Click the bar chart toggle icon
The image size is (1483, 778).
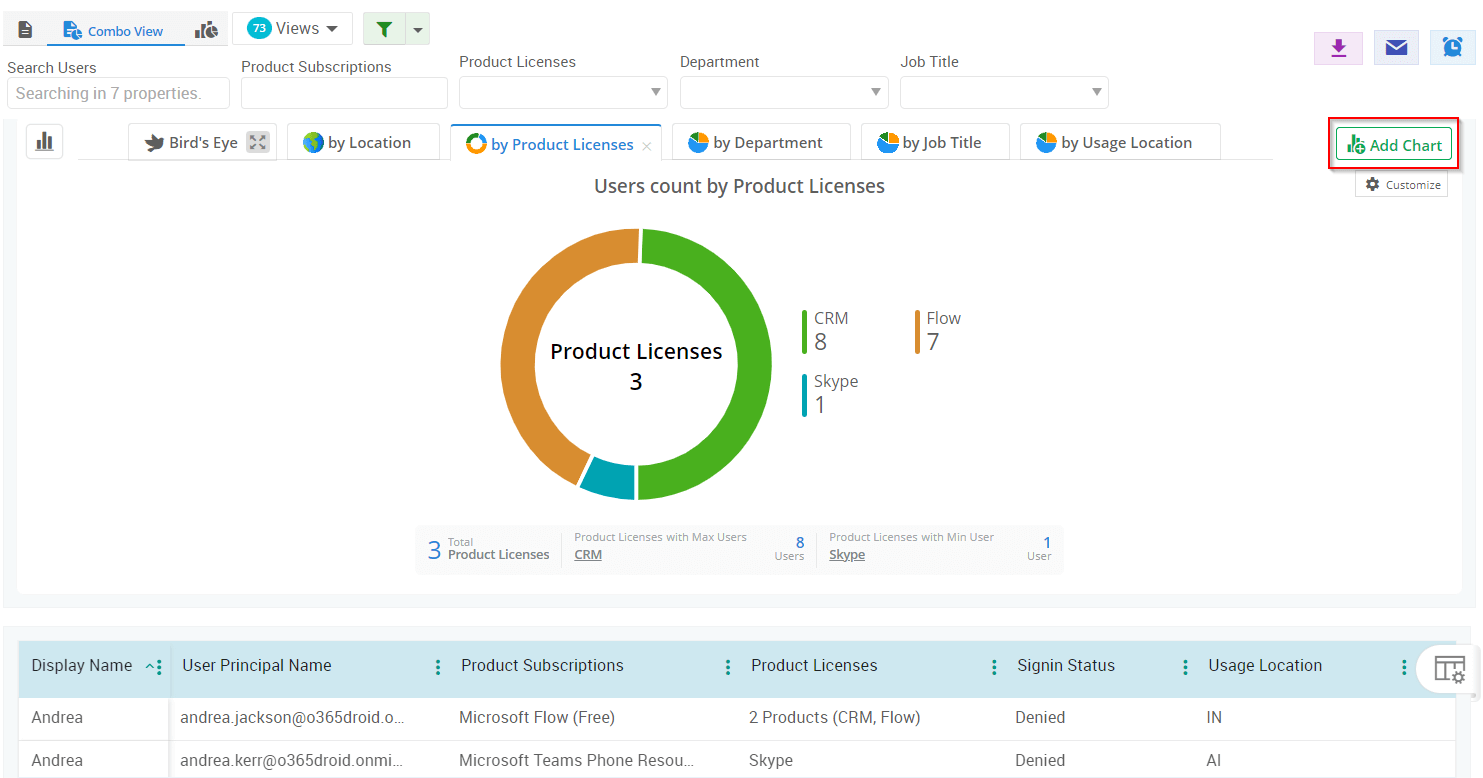point(44,142)
